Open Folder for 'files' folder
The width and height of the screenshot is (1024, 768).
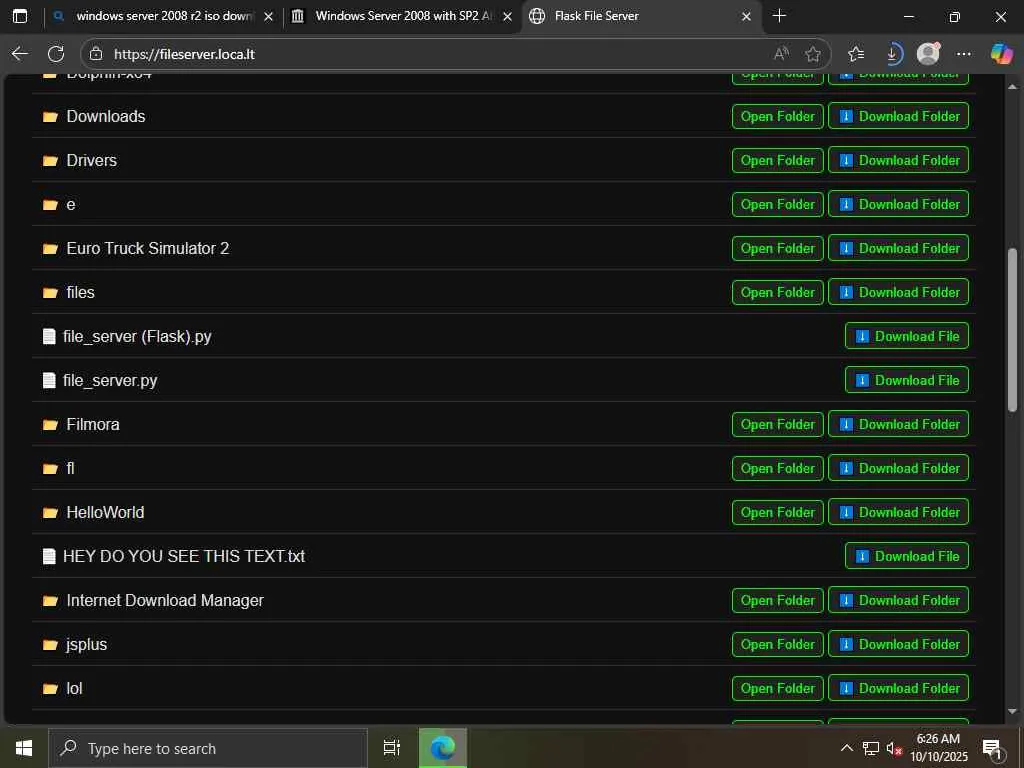pyautogui.click(x=778, y=292)
